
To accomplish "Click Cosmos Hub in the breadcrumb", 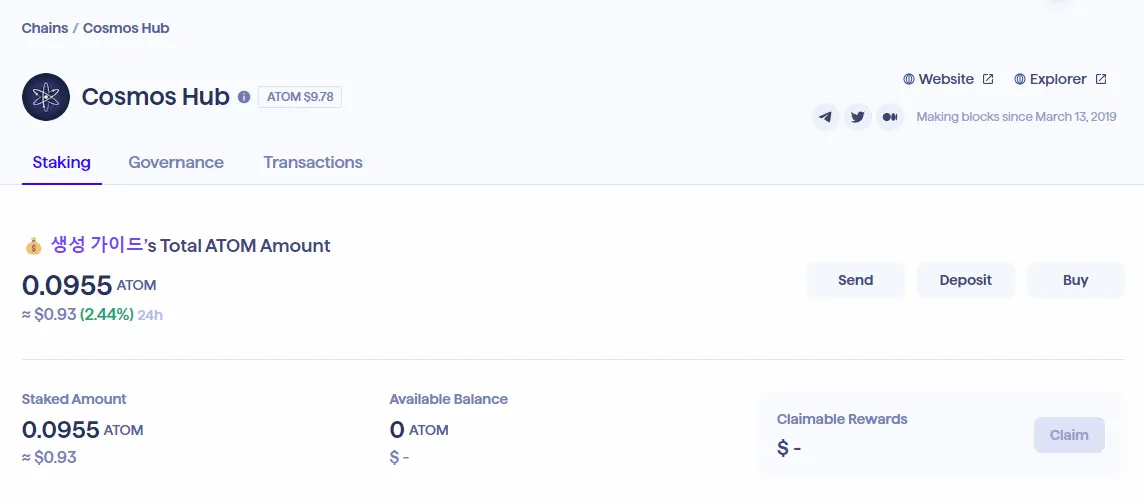I will 126,28.
